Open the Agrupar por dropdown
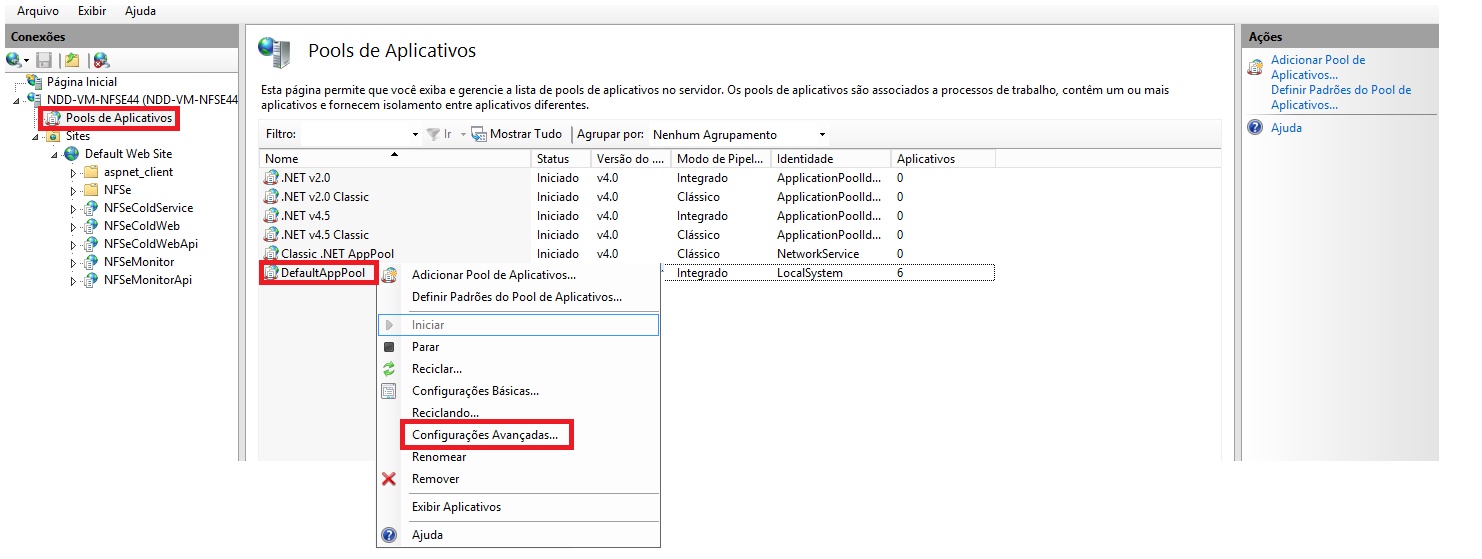 click(x=822, y=135)
